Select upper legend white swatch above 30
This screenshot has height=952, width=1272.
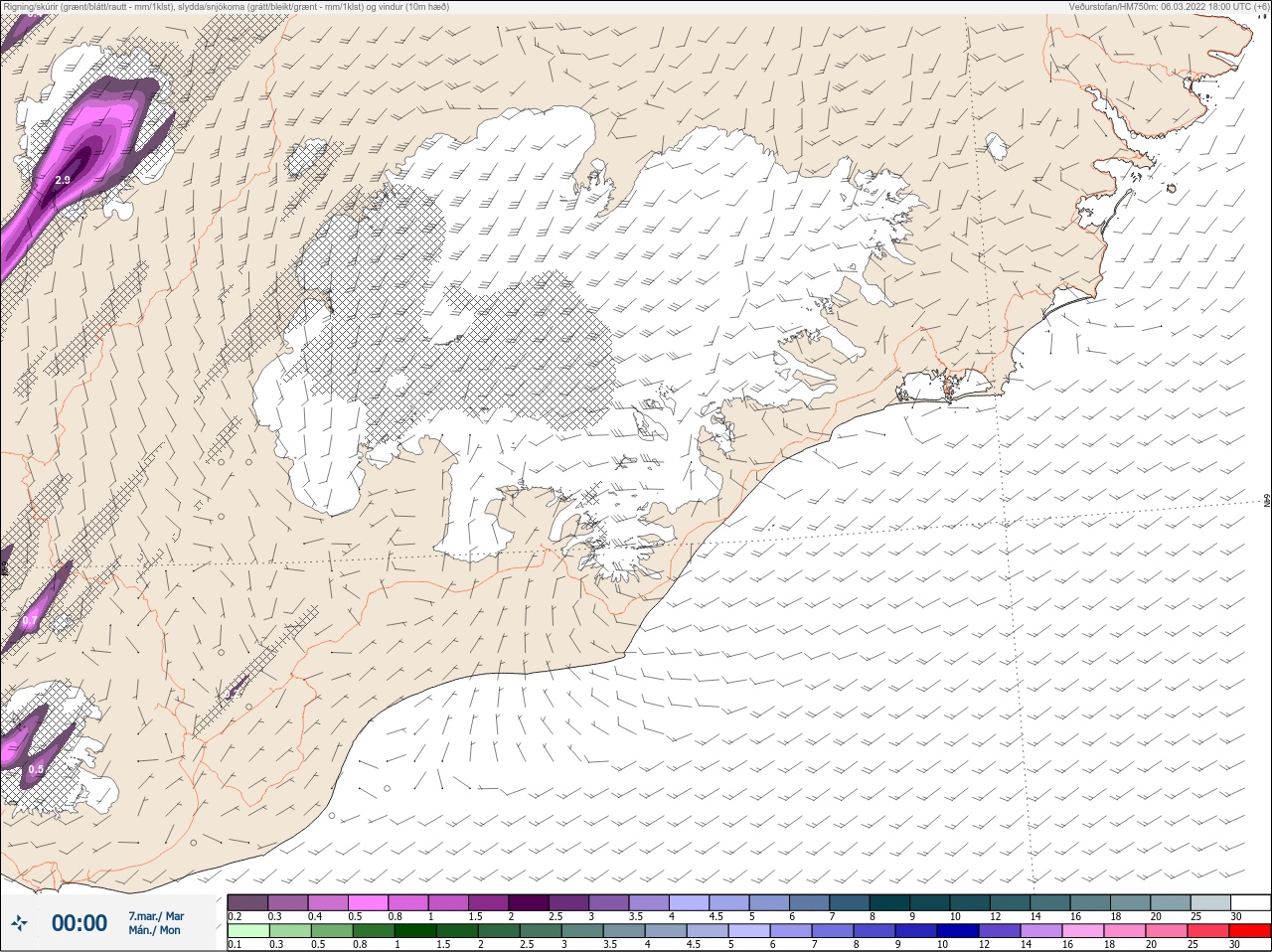pyautogui.click(x=1251, y=902)
